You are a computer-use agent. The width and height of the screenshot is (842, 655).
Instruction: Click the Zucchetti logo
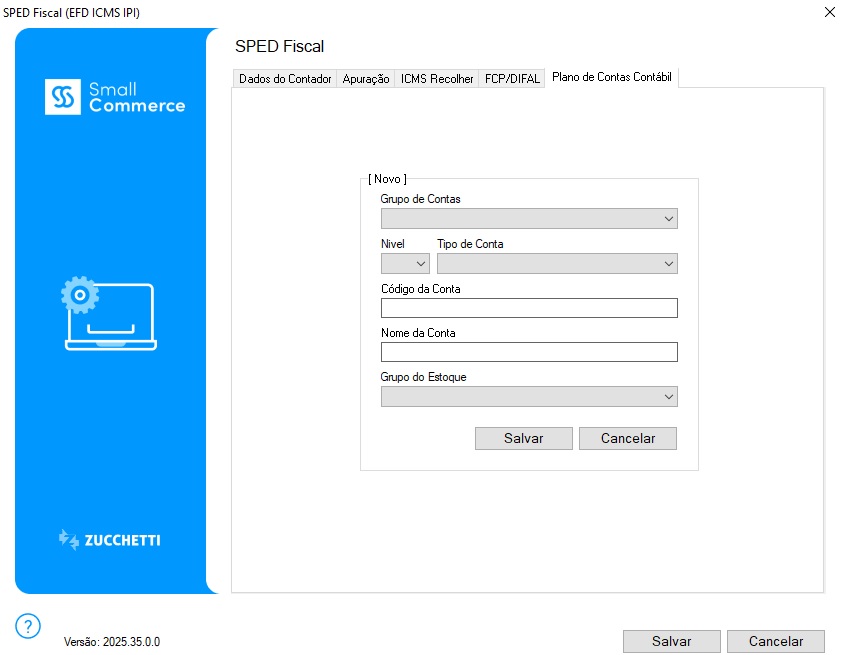click(x=110, y=540)
